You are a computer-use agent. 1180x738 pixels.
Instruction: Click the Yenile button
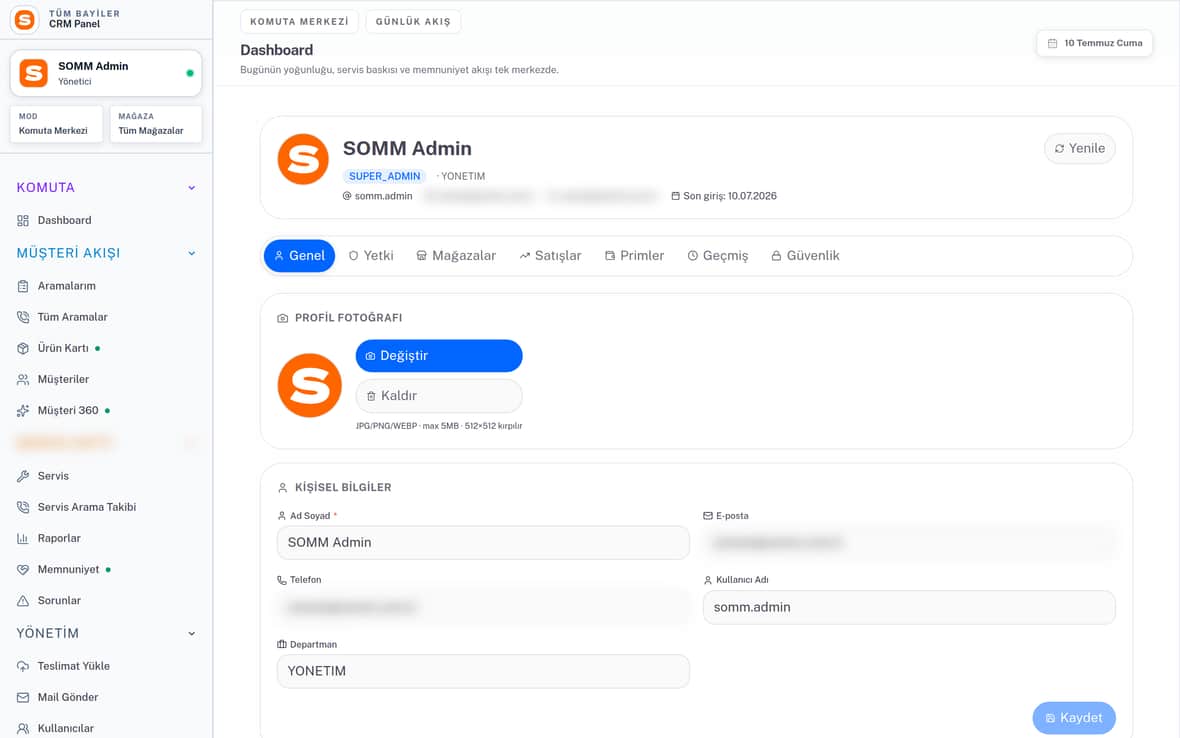click(1079, 149)
